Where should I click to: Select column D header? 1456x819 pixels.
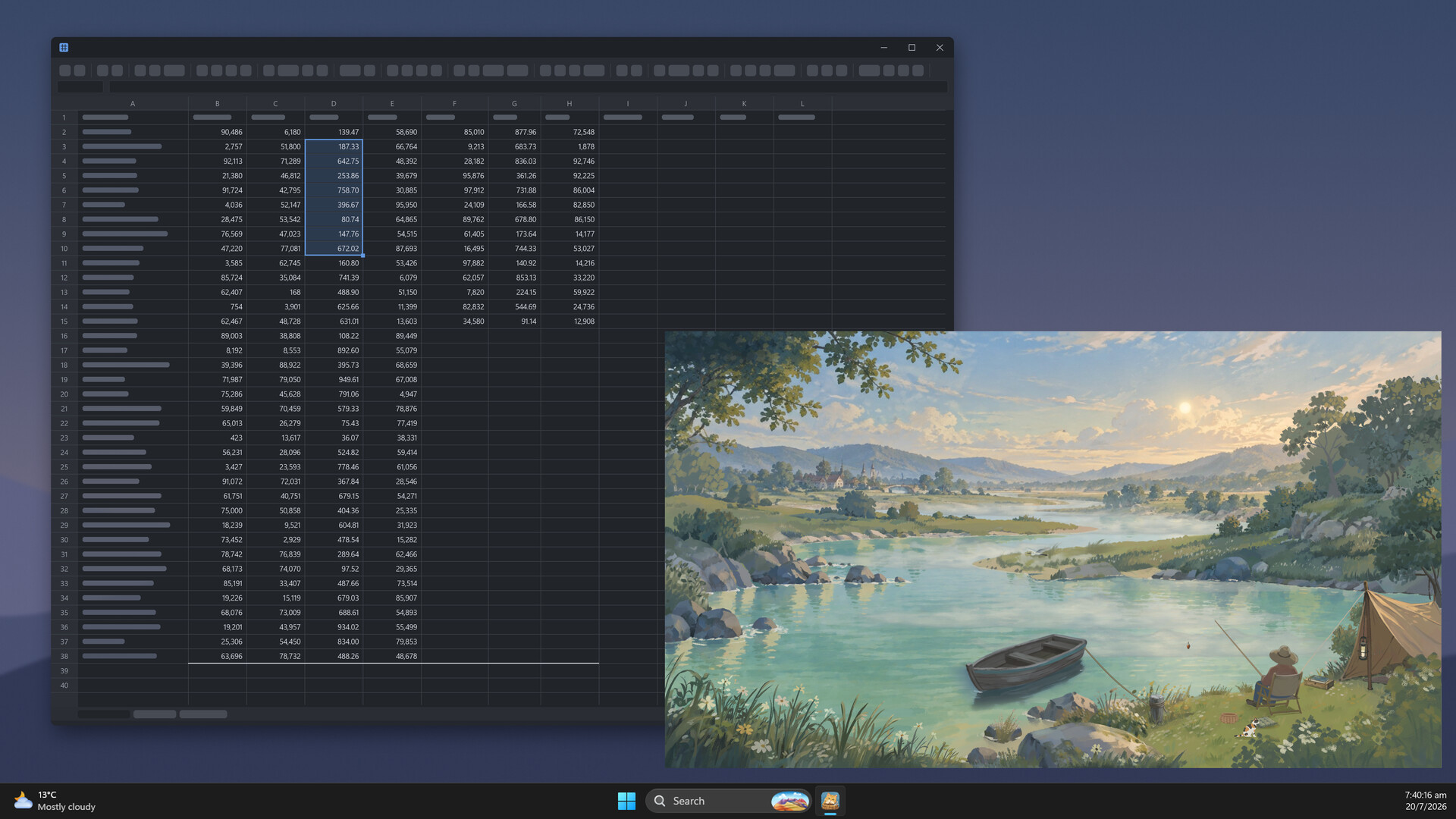334,103
